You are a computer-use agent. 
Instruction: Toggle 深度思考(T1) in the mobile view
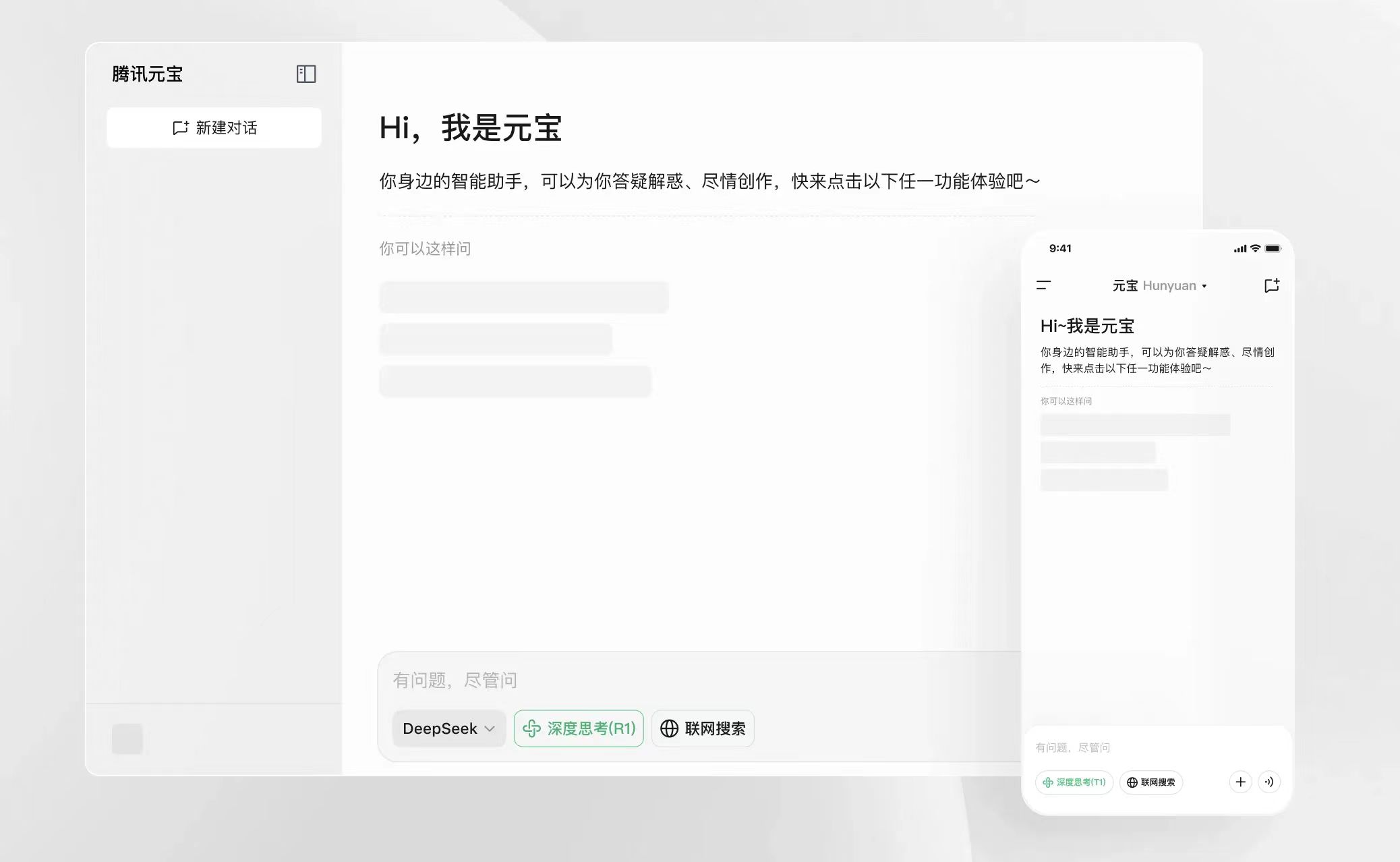point(1074,782)
